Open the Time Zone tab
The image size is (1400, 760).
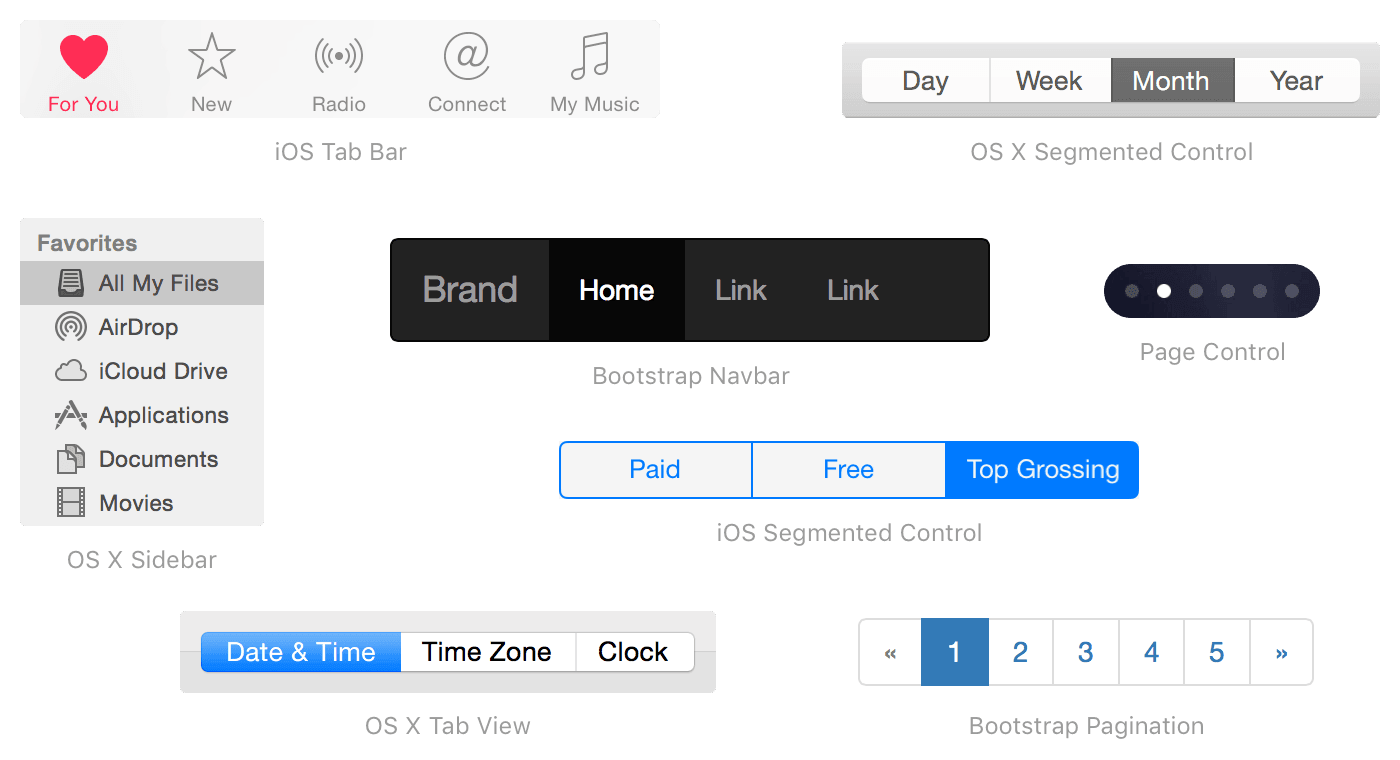pos(487,652)
